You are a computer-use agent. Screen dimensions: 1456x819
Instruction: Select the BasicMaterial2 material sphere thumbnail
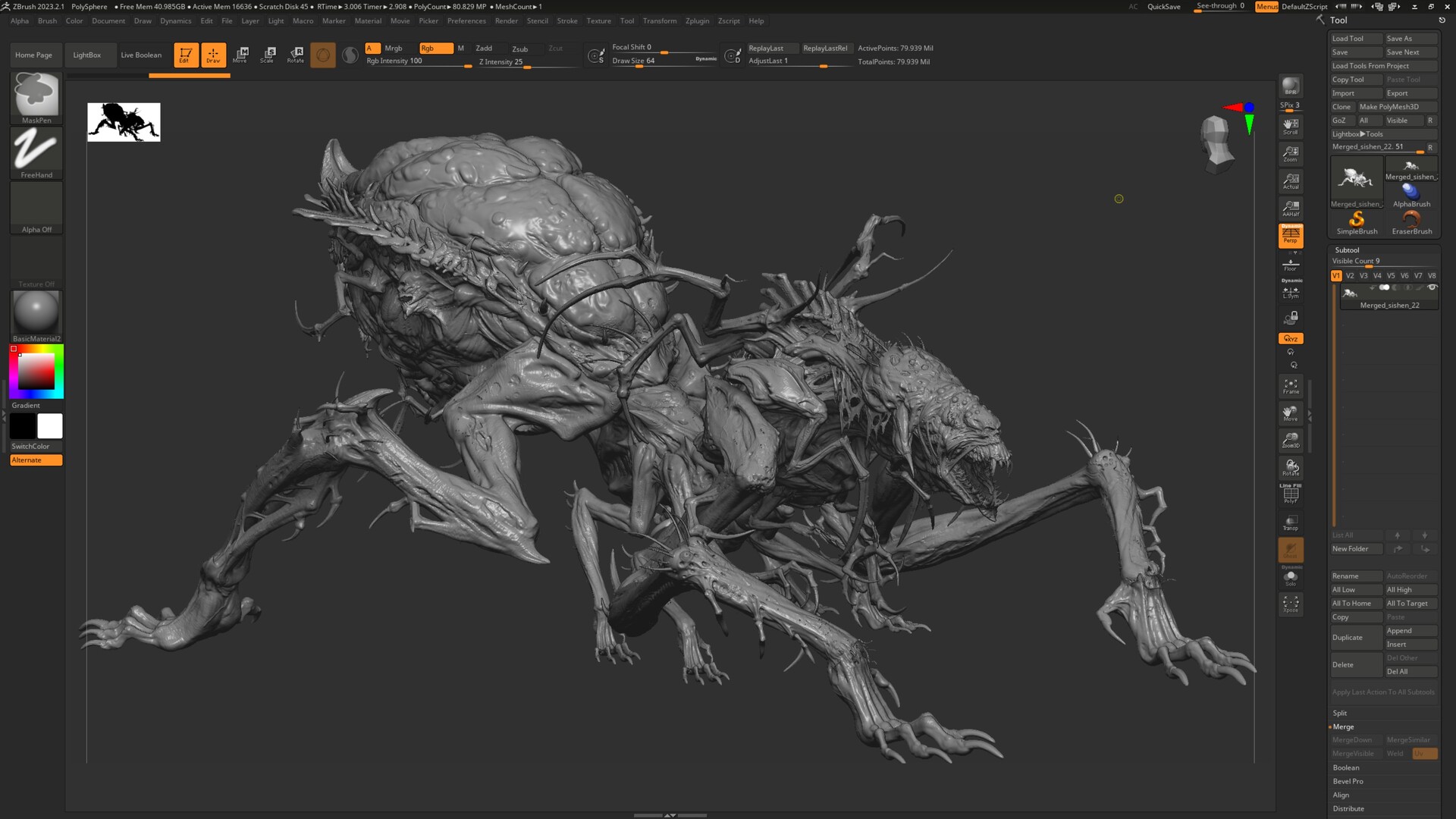click(36, 312)
